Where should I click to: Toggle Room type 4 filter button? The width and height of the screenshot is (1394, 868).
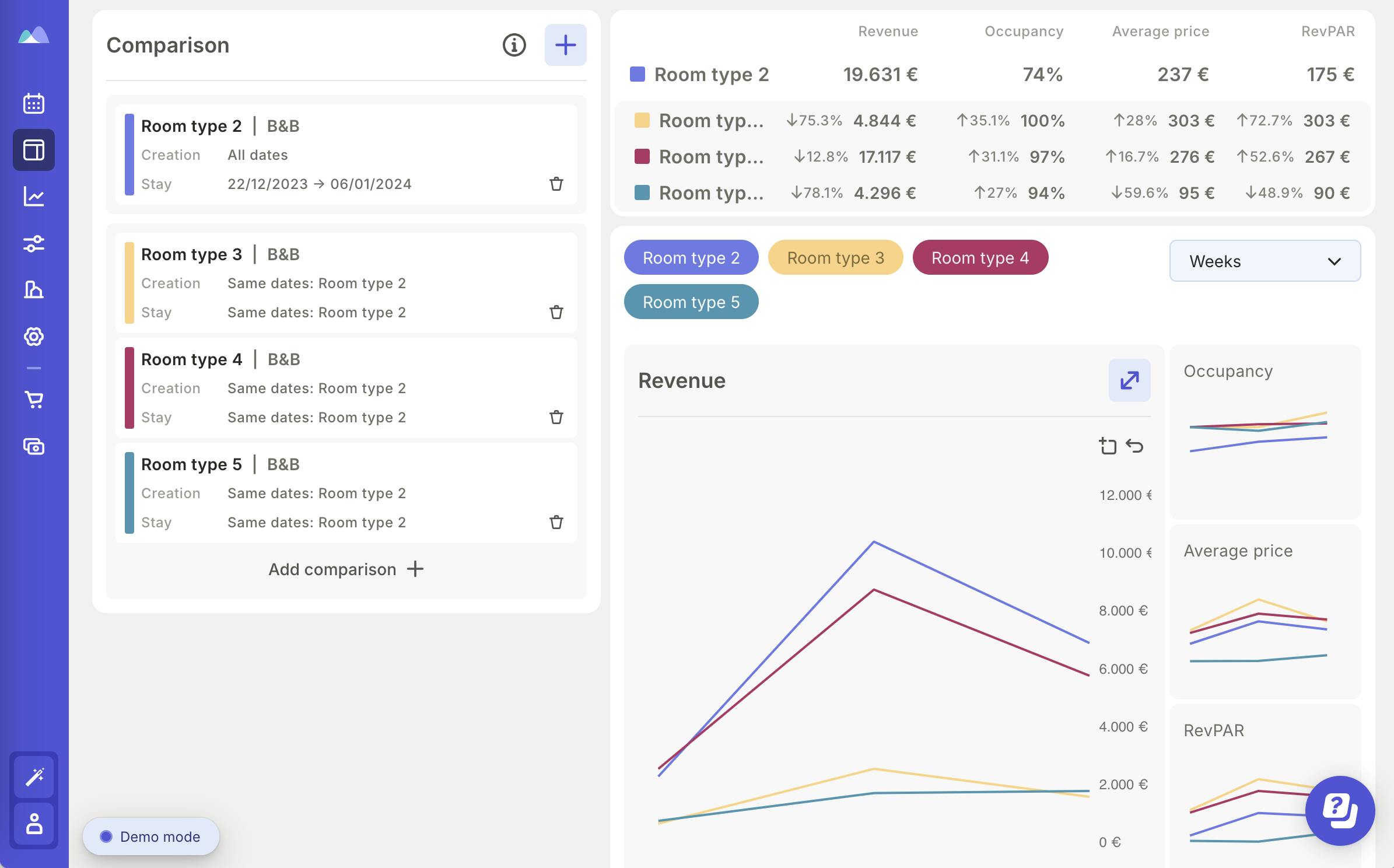[x=980, y=258]
